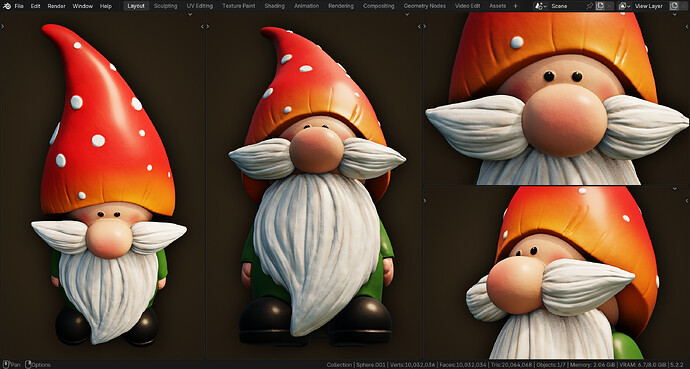This screenshot has height=369, width=690.
Task: Open the Texture Paint workspace tab
Action: point(239,6)
